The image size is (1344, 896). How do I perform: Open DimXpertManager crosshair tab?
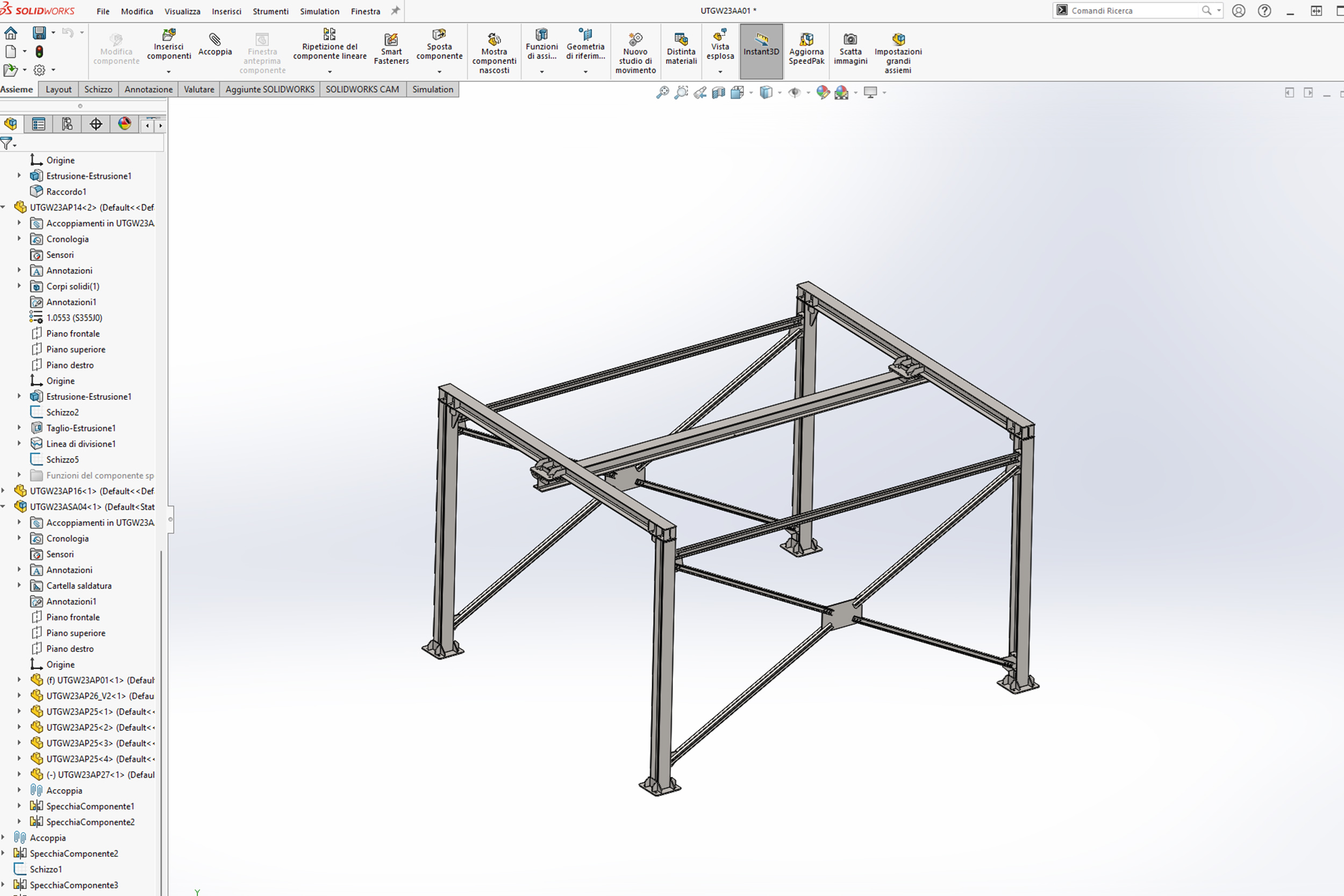(96, 124)
